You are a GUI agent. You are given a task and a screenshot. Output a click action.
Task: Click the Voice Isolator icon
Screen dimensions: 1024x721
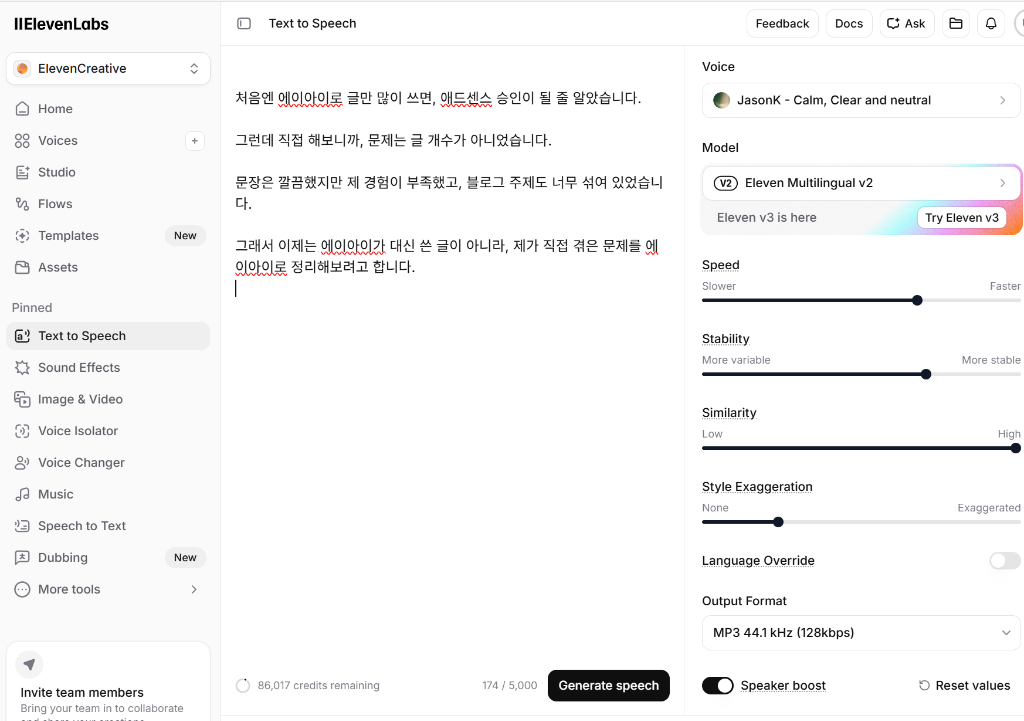pyautogui.click(x=22, y=431)
